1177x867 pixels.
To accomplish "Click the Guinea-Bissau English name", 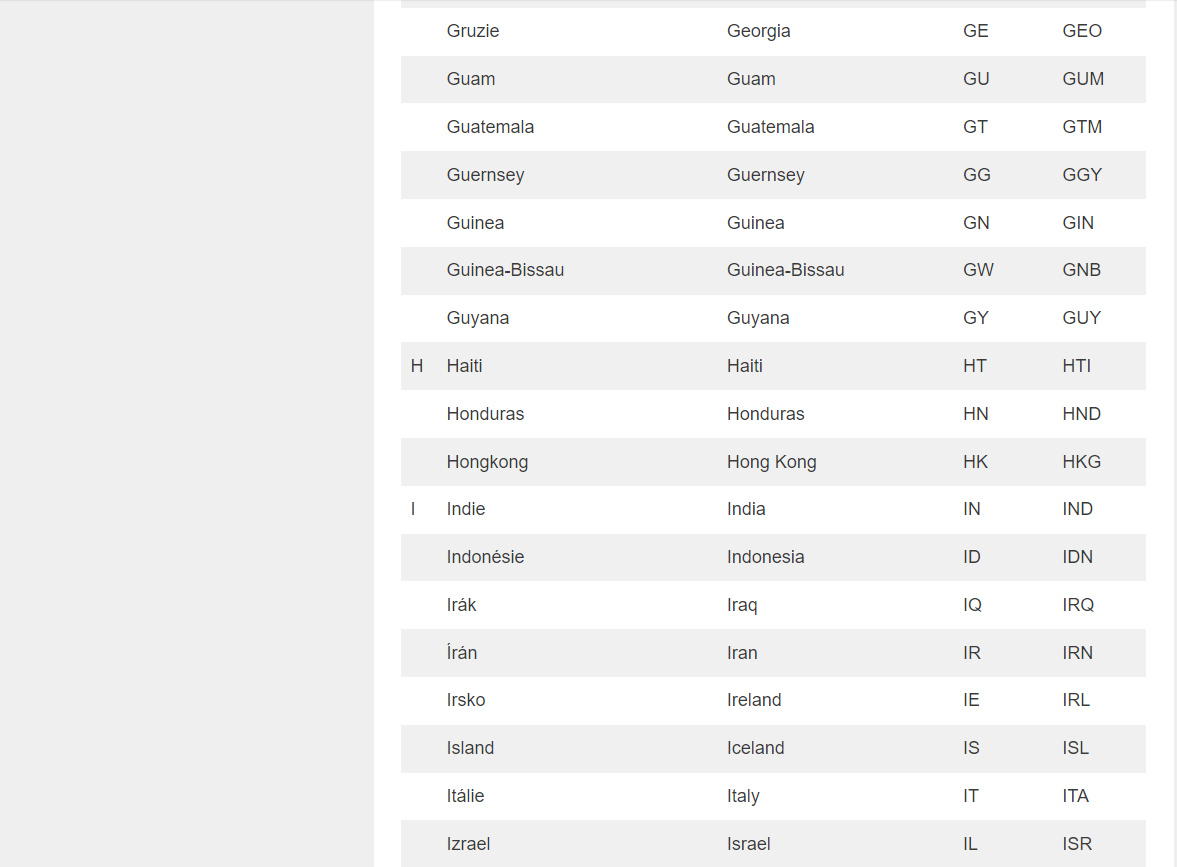I will click(785, 270).
